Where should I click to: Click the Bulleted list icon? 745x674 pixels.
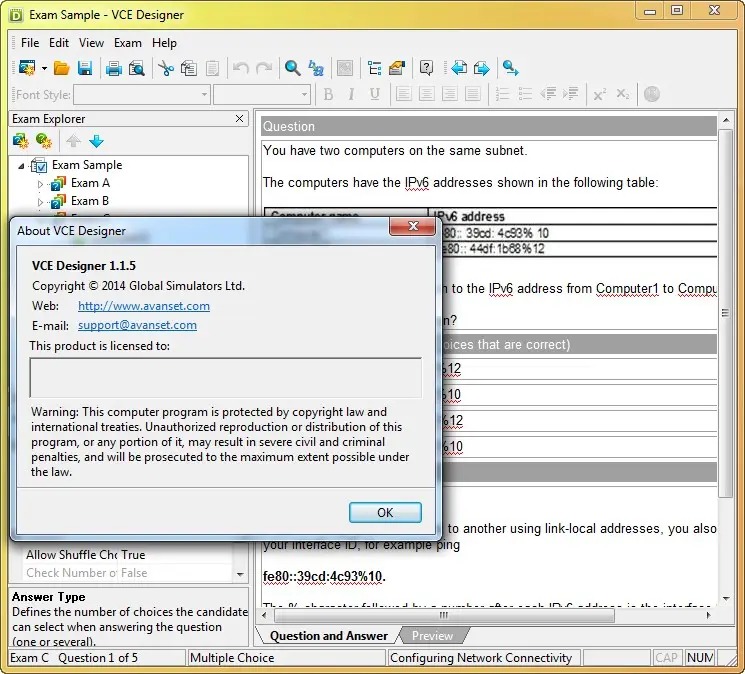[525, 94]
